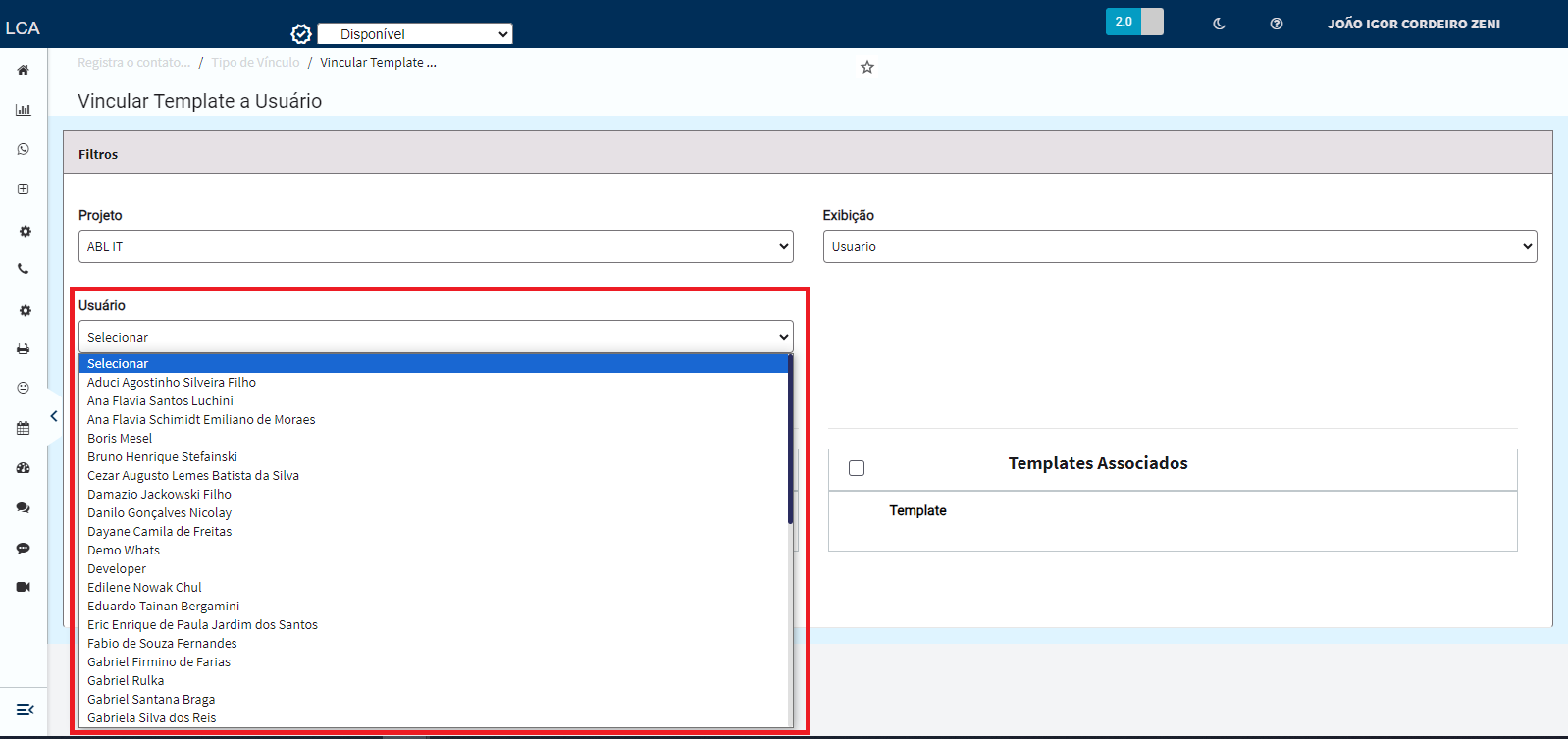Viewport: 1568px width, 739px height.
Task: Choose the highlighted Selecionar option in list
Action: (x=434, y=363)
